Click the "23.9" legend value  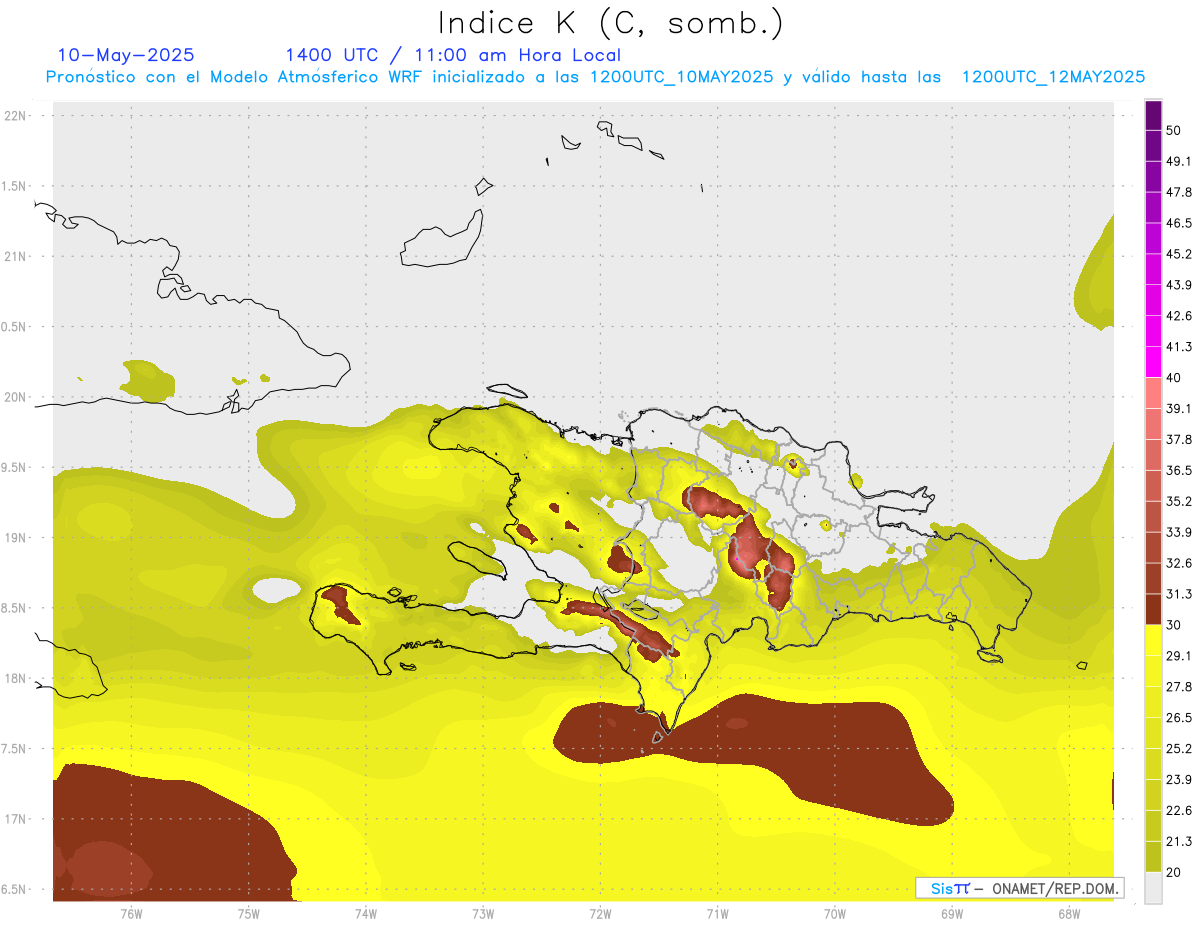tap(1179, 780)
